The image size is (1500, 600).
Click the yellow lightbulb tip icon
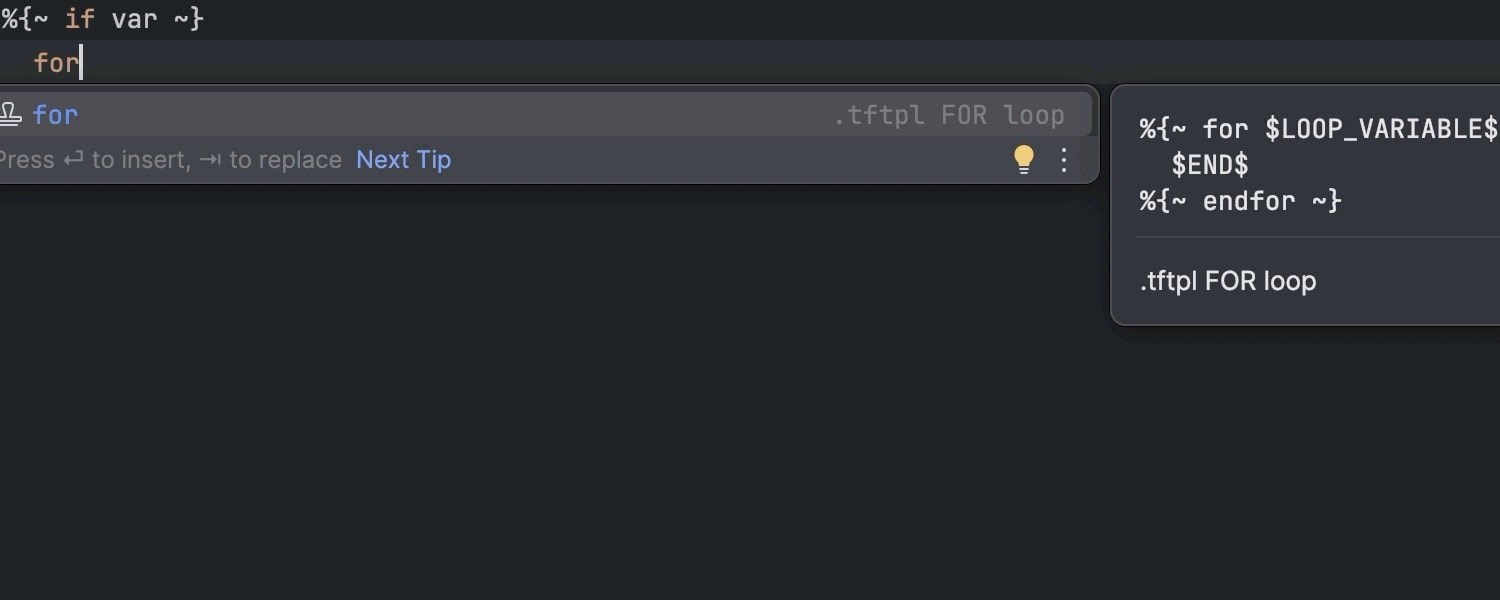(1024, 160)
